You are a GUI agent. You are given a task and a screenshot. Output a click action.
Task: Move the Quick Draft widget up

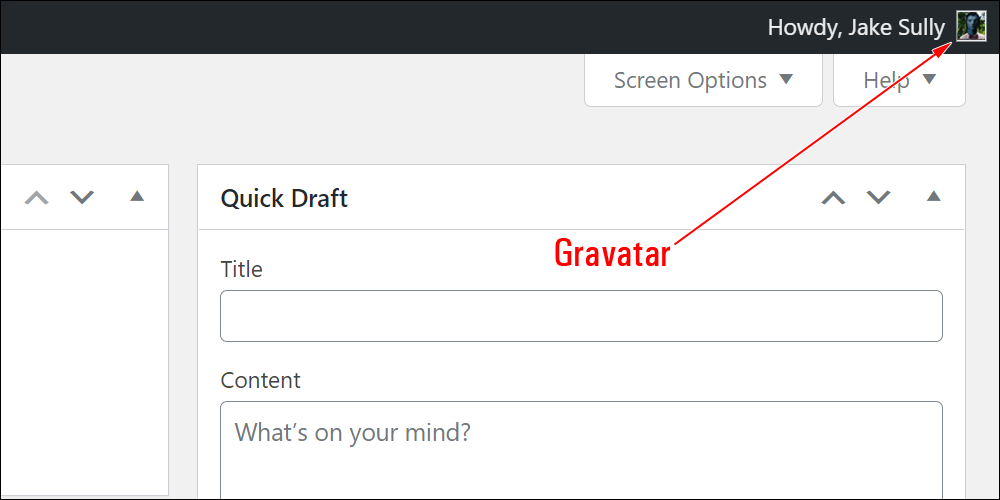833,198
